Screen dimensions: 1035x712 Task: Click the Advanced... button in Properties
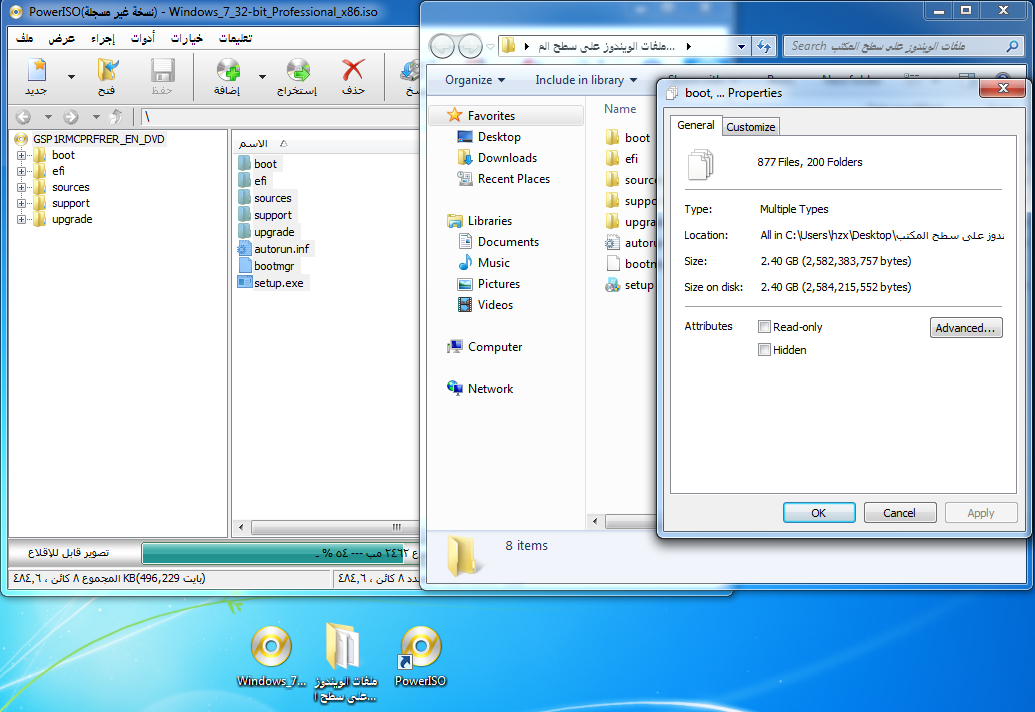[x=966, y=327]
